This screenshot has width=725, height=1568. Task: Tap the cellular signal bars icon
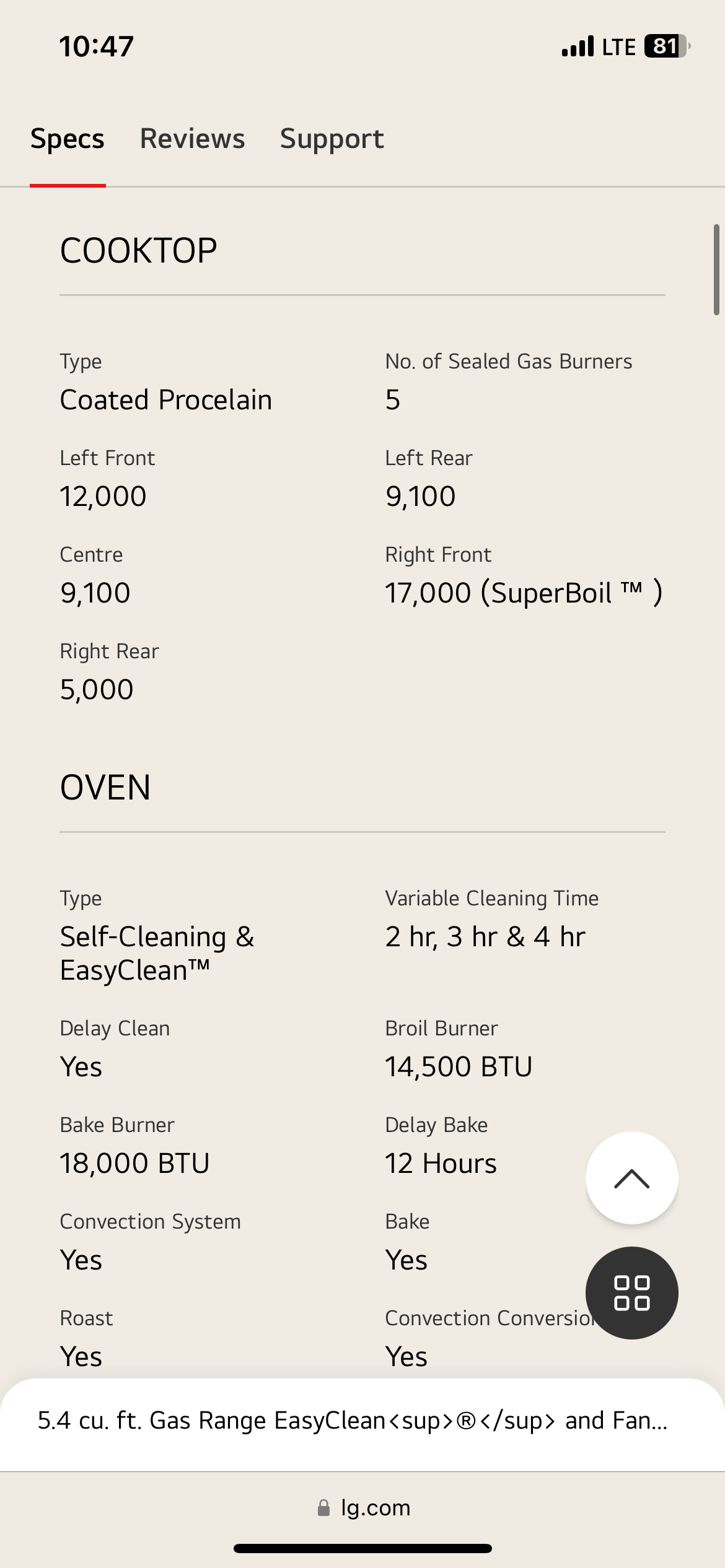[x=578, y=46]
